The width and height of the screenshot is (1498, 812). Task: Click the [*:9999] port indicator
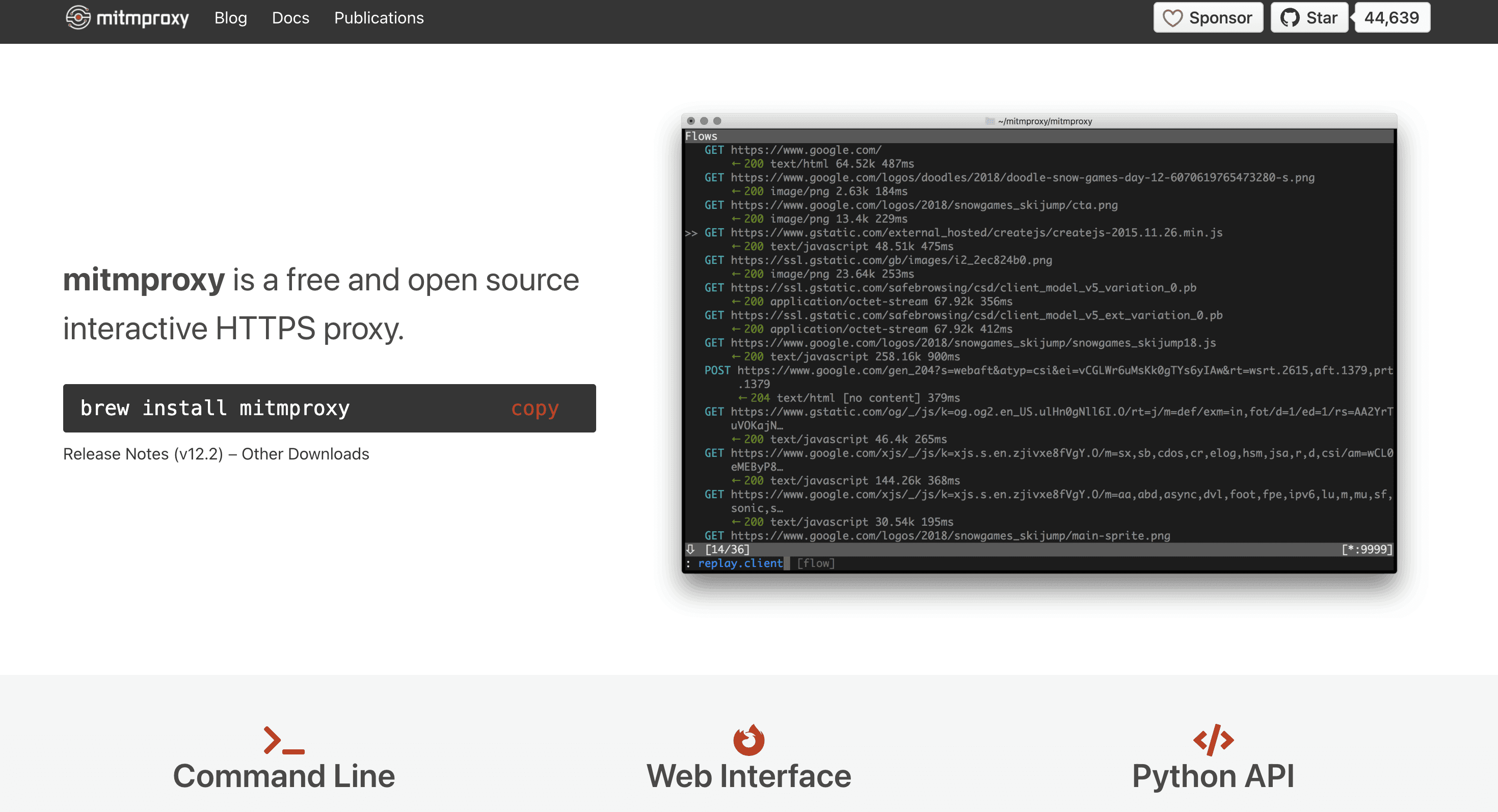1367,549
